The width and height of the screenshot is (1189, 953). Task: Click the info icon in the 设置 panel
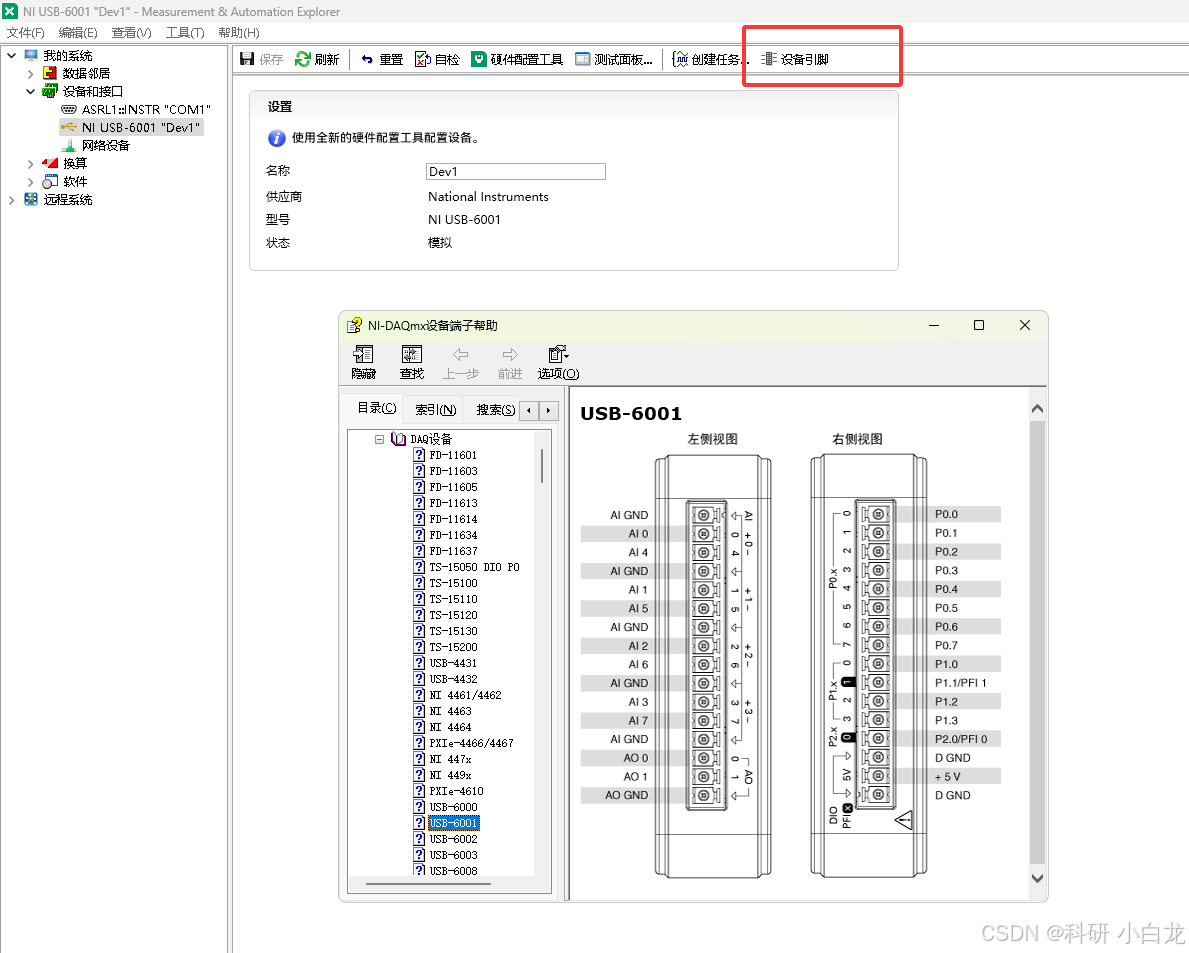click(277, 138)
